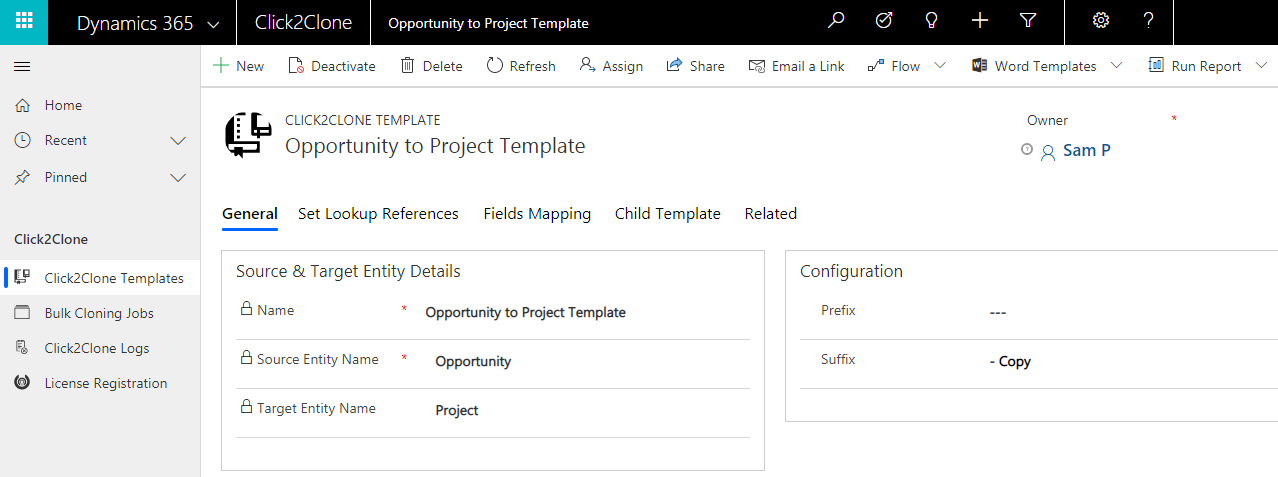Open the settings gear icon

tap(1101, 21)
